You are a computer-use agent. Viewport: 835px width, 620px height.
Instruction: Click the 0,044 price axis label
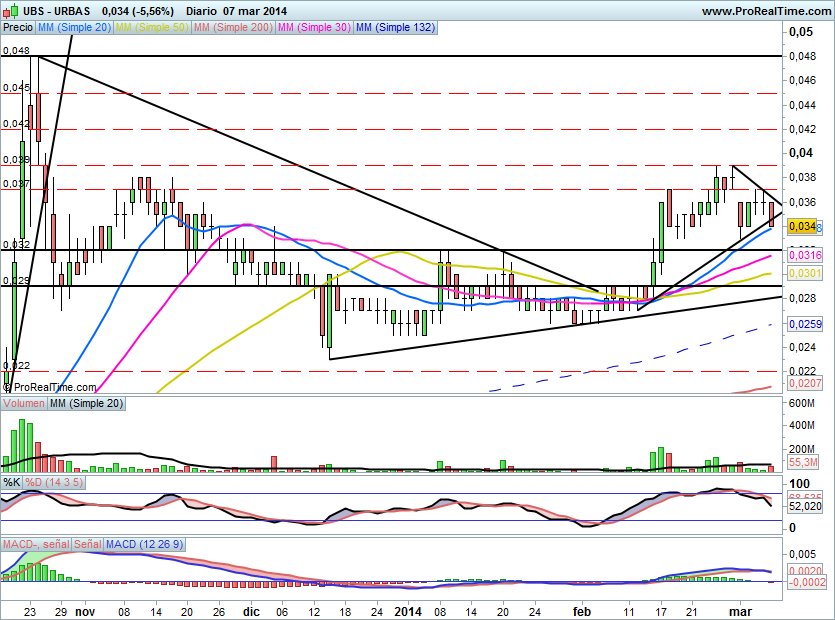tap(803, 105)
